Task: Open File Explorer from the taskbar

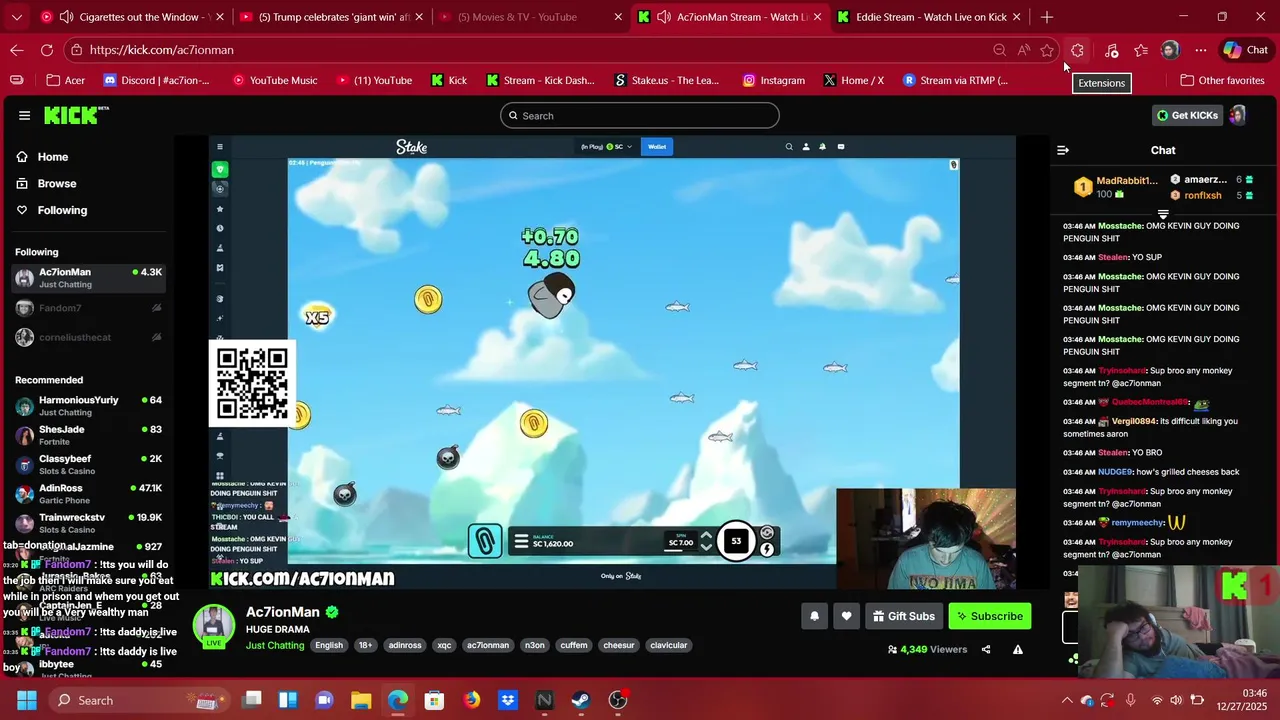Action: [x=361, y=700]
